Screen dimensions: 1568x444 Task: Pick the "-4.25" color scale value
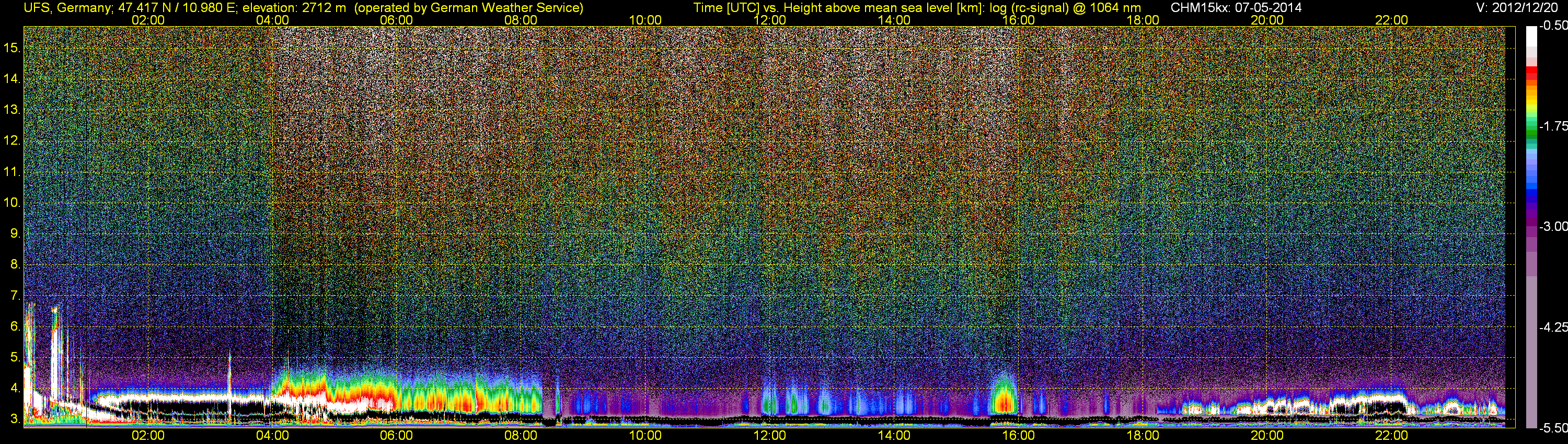pyautogui.click(x=1553, y=327)
